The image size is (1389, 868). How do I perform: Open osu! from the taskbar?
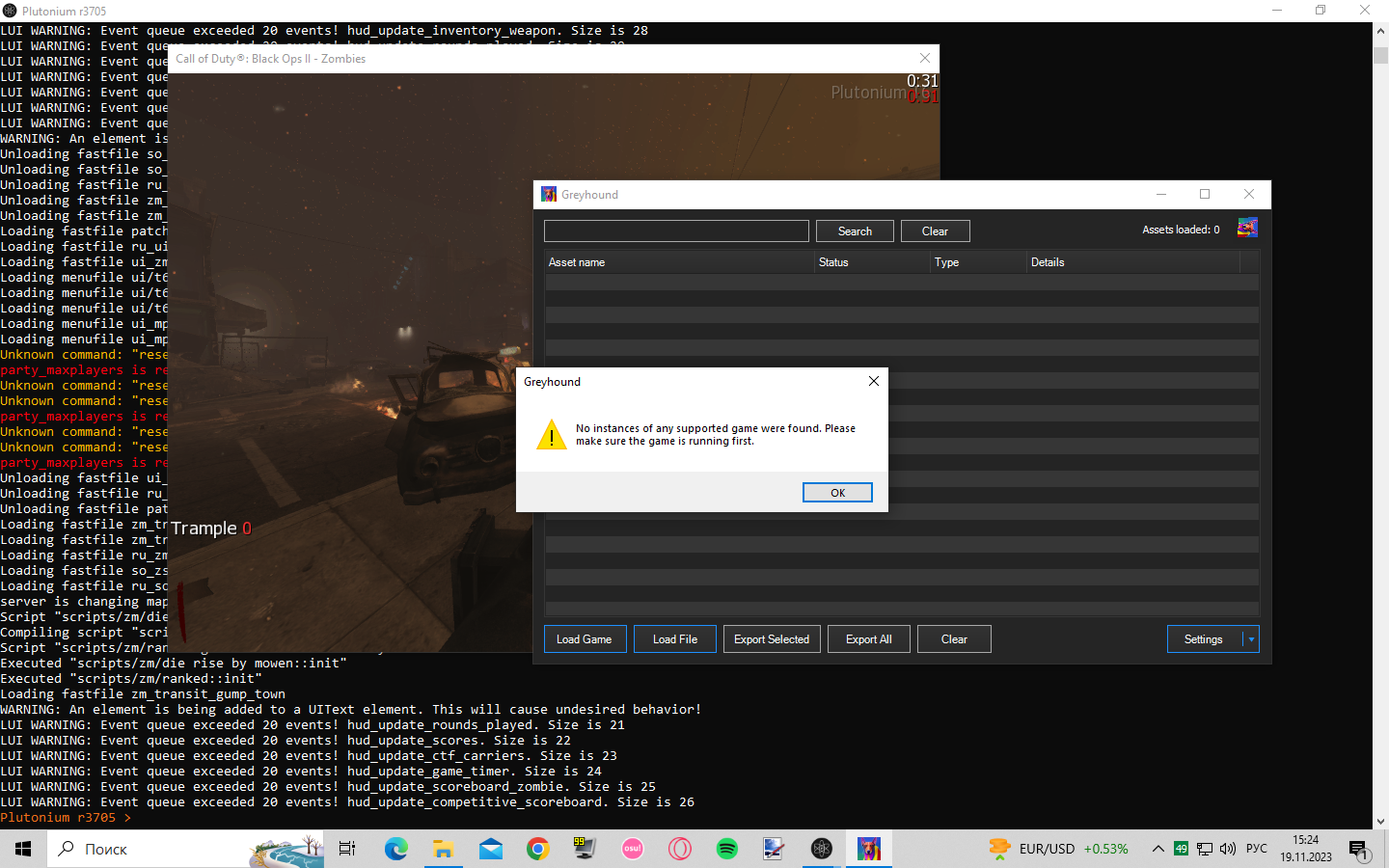coord(632,849)
